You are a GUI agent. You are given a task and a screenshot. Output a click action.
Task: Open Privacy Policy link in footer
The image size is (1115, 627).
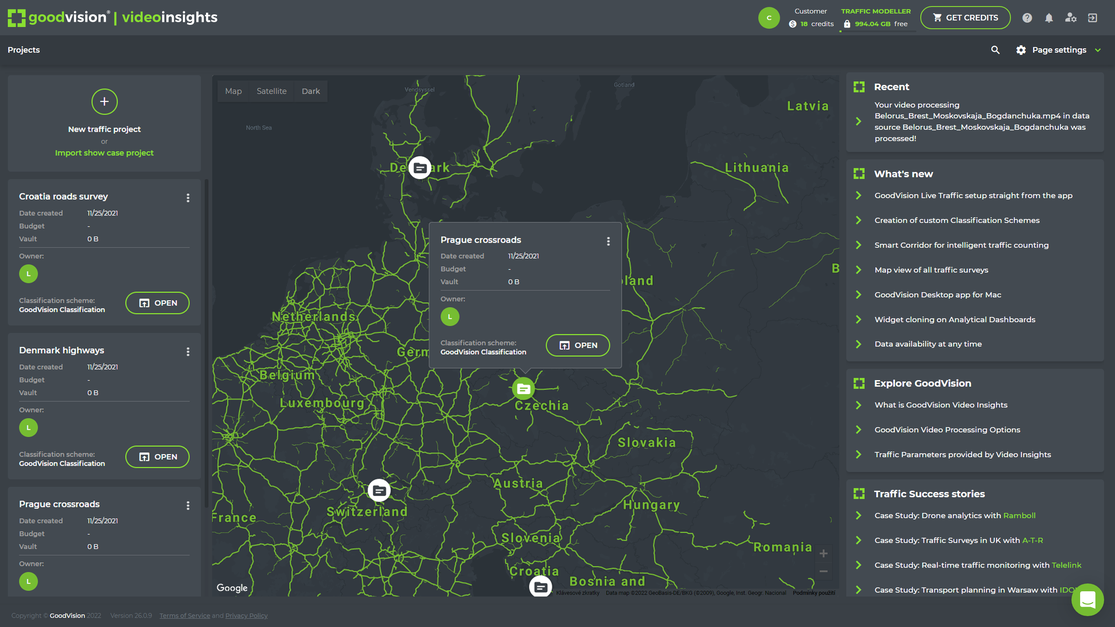coord(247,616)
